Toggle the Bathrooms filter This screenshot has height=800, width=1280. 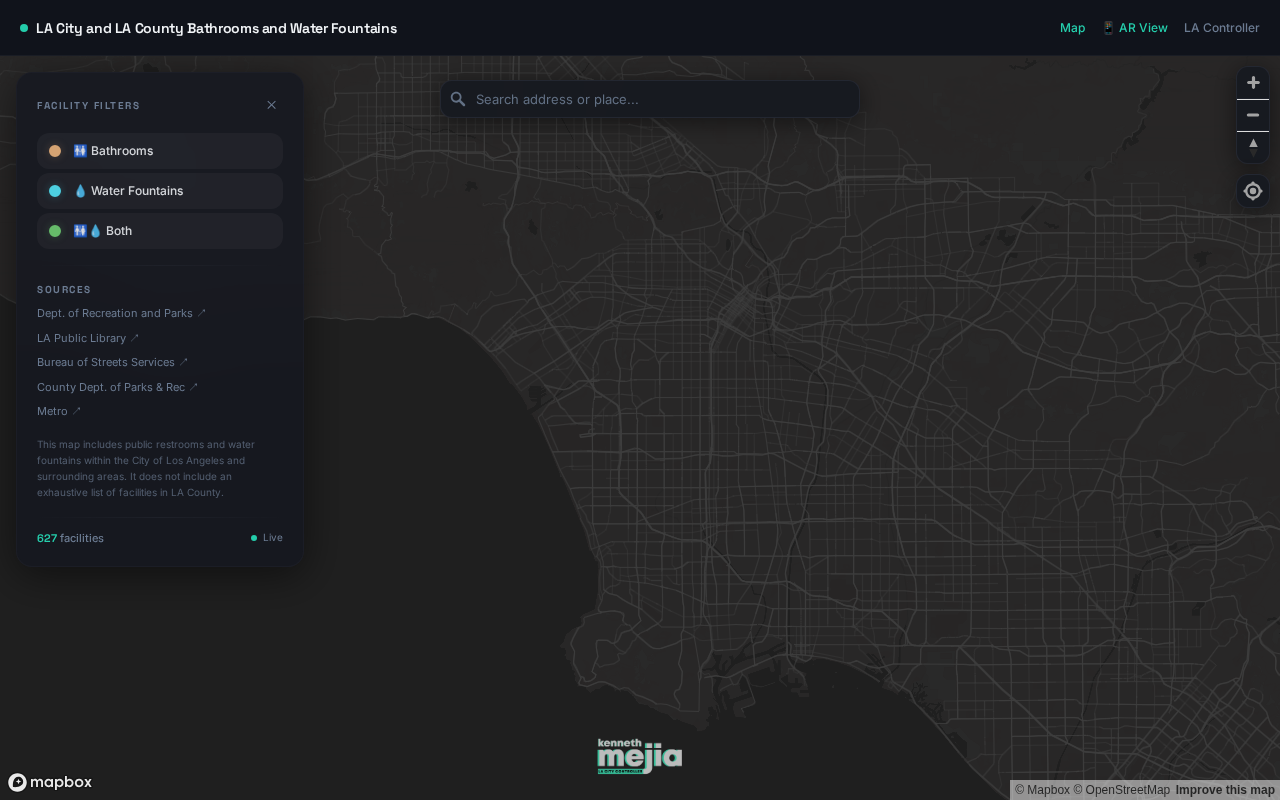[160, 151]
